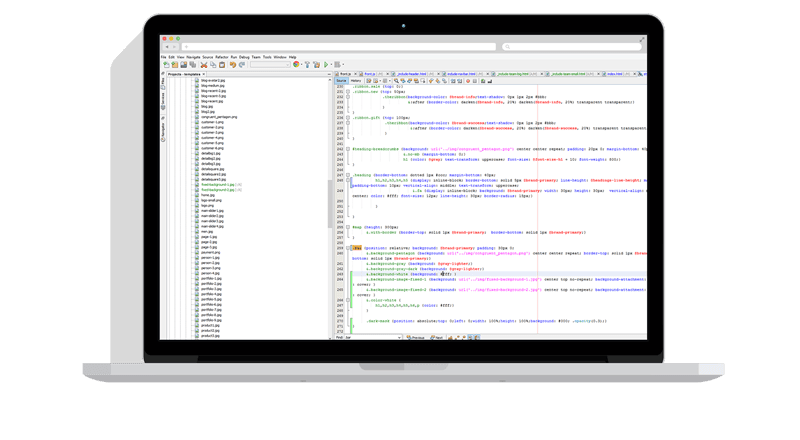Open the Refactor menu
Viewport: 800px width, 440px height.
[x=221, y=57]
